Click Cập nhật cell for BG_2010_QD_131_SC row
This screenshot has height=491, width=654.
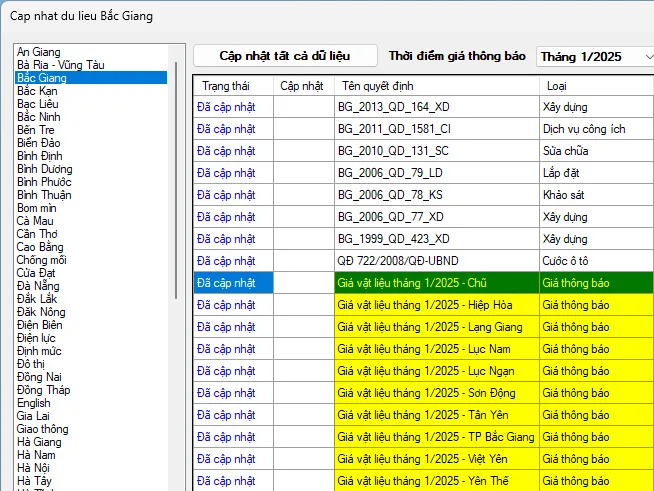click(x=303, y=150)
